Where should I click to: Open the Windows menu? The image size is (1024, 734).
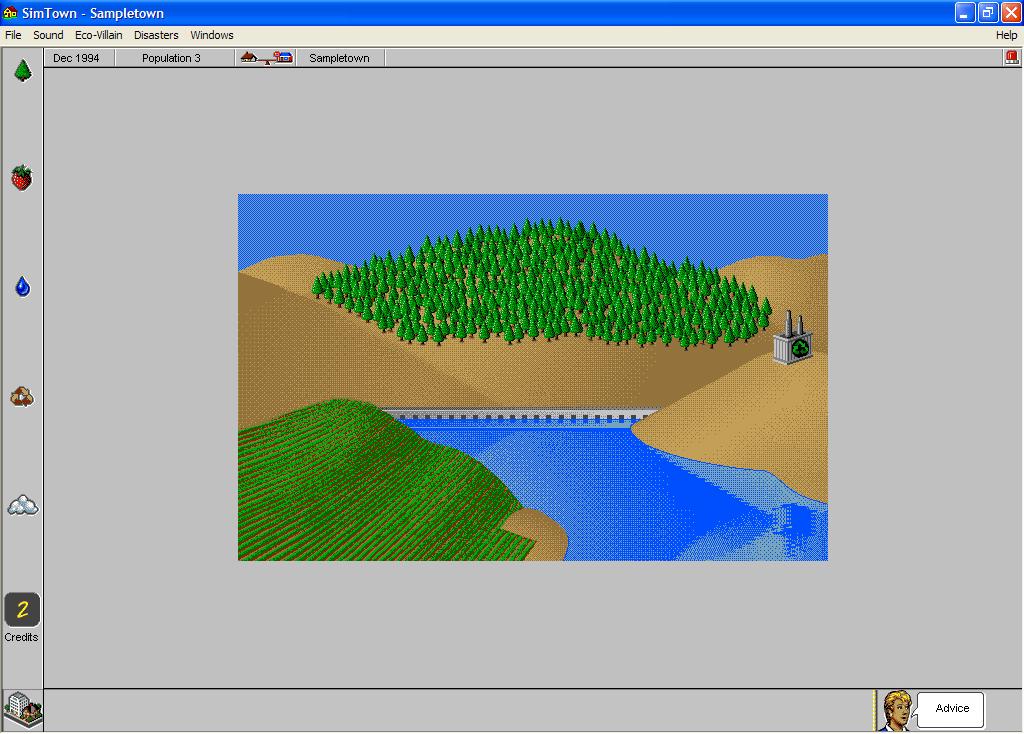[x=212, y=35]
